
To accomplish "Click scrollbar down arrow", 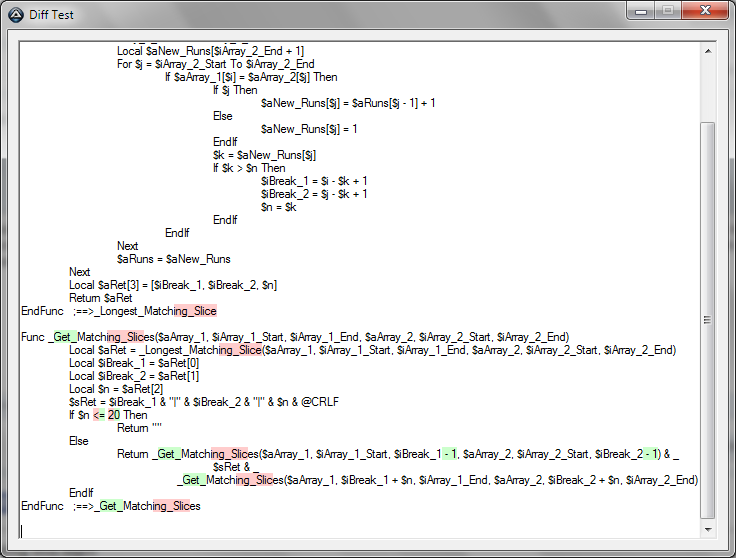I will point(708,529).
